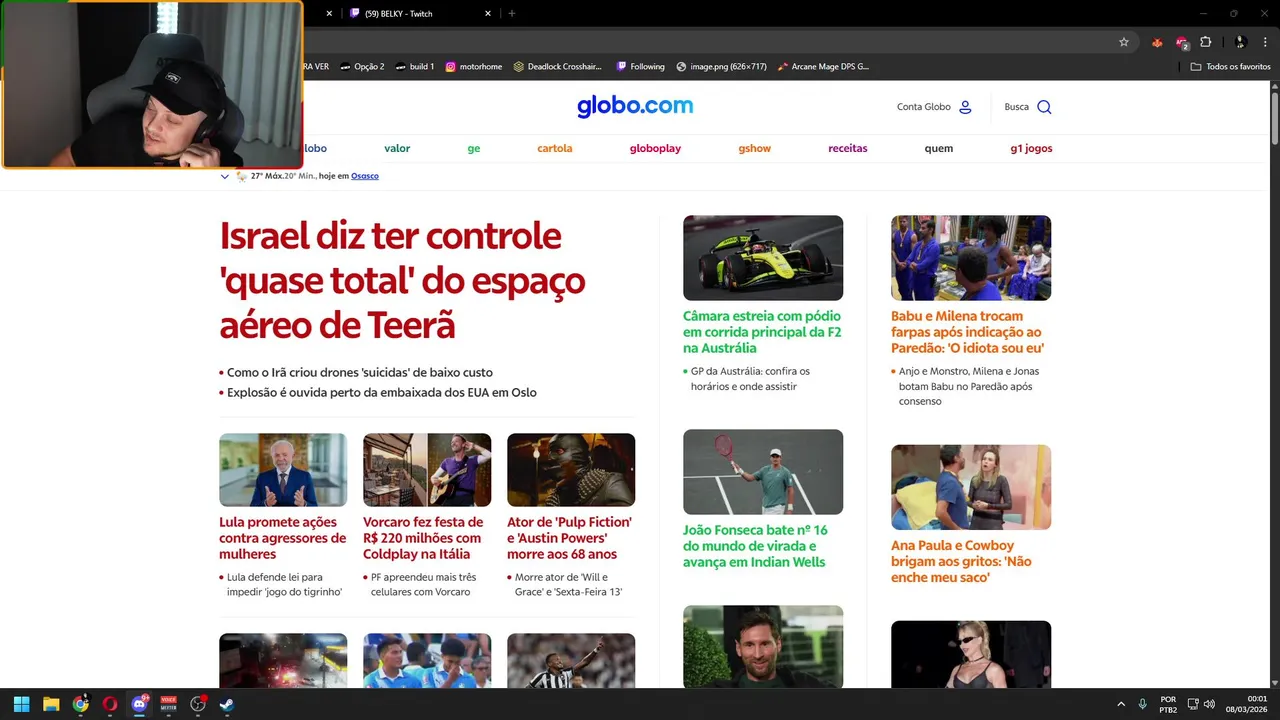
Task: Bookmark this page with the star icon
Action: 1124,42
